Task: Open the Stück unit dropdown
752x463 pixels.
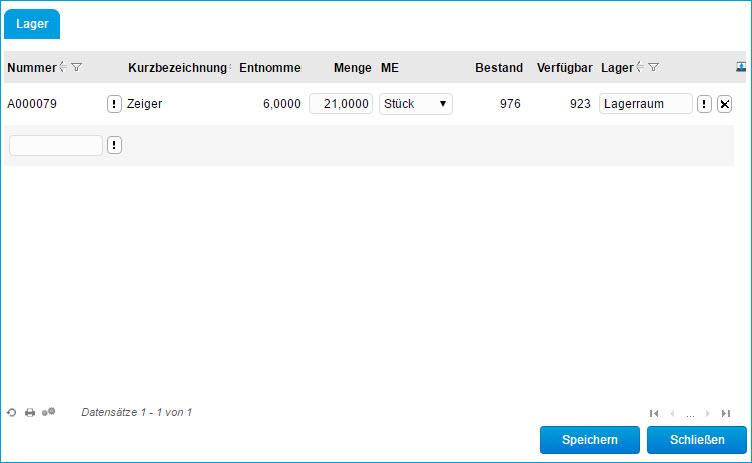Action: [416, 104]
